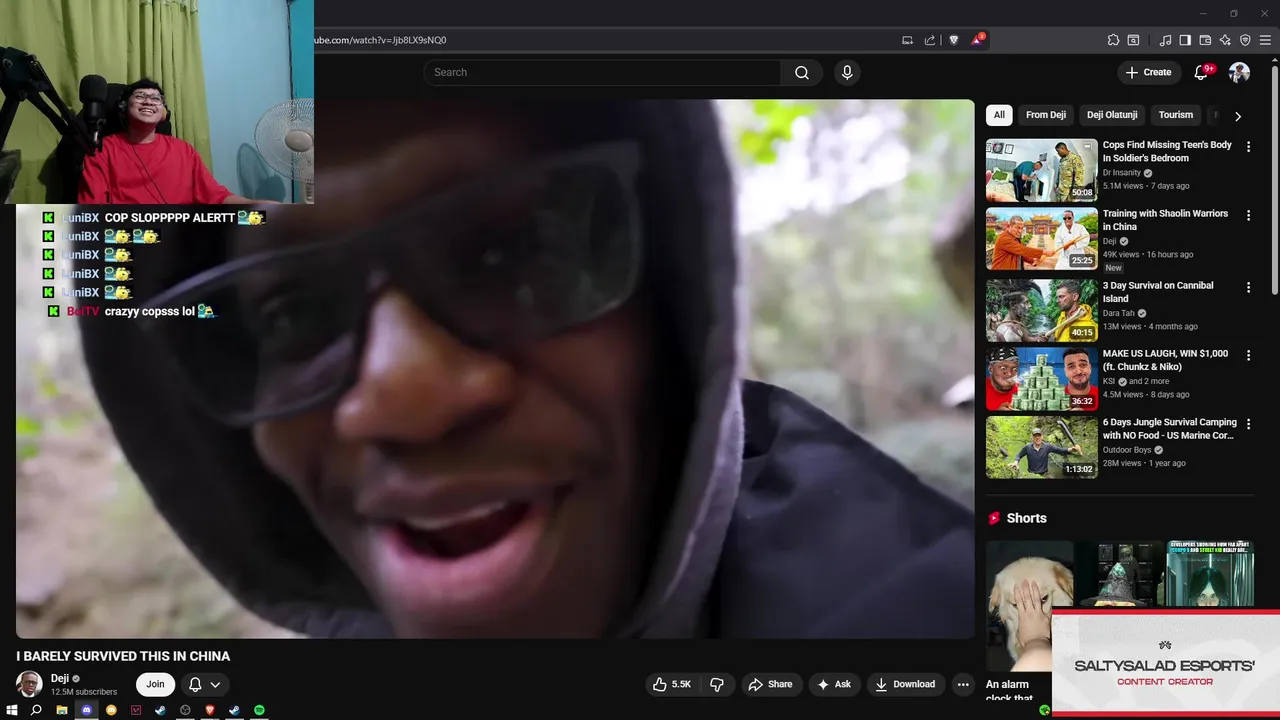Open 6 Days Jungle Survival Camping thumbnail

click(1041, 447)
